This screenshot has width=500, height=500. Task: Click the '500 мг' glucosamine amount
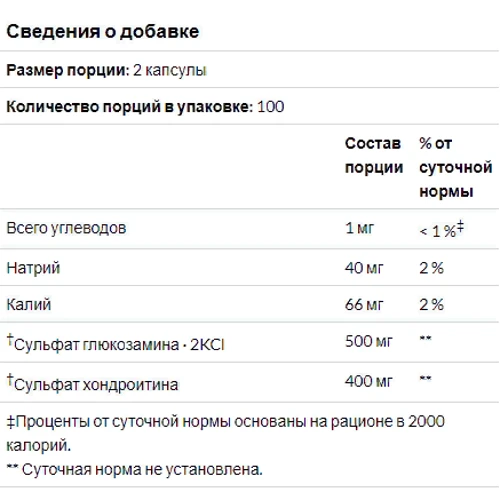coord(369,341)
